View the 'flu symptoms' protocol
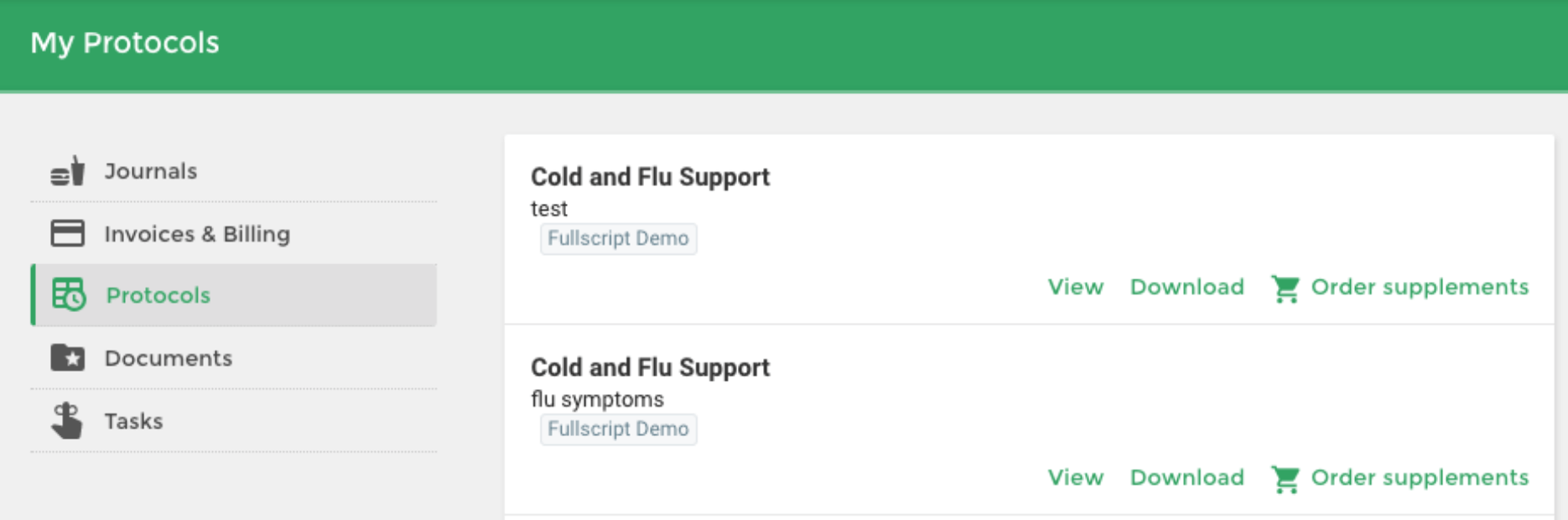 coord(1076,477)
